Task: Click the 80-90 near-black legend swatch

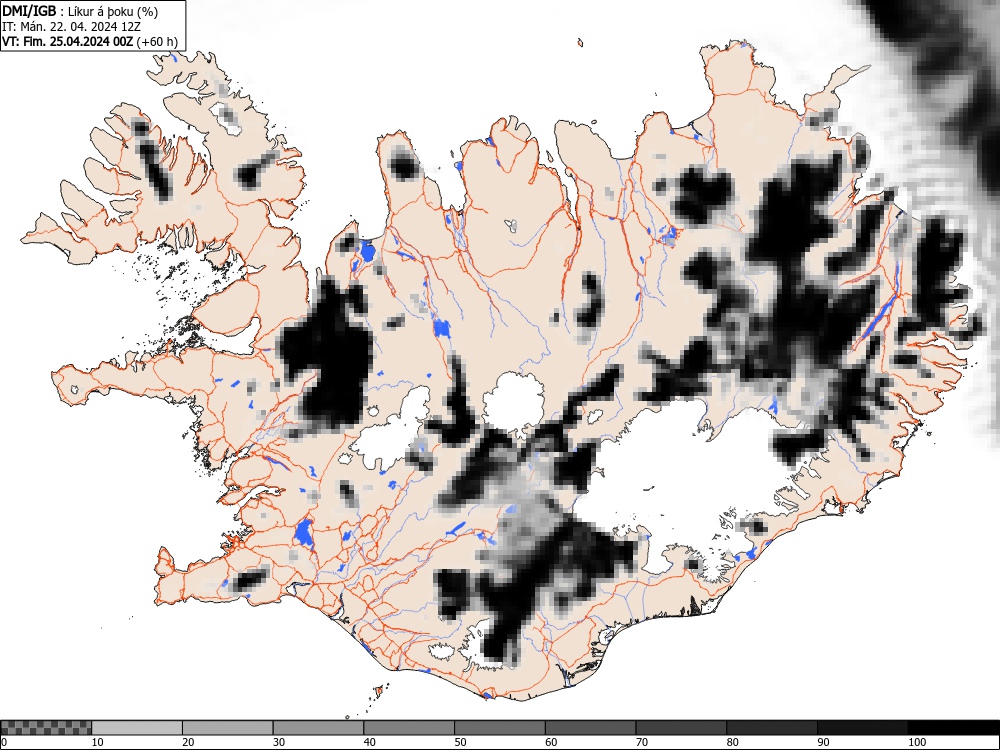Action: pos(771,728)
